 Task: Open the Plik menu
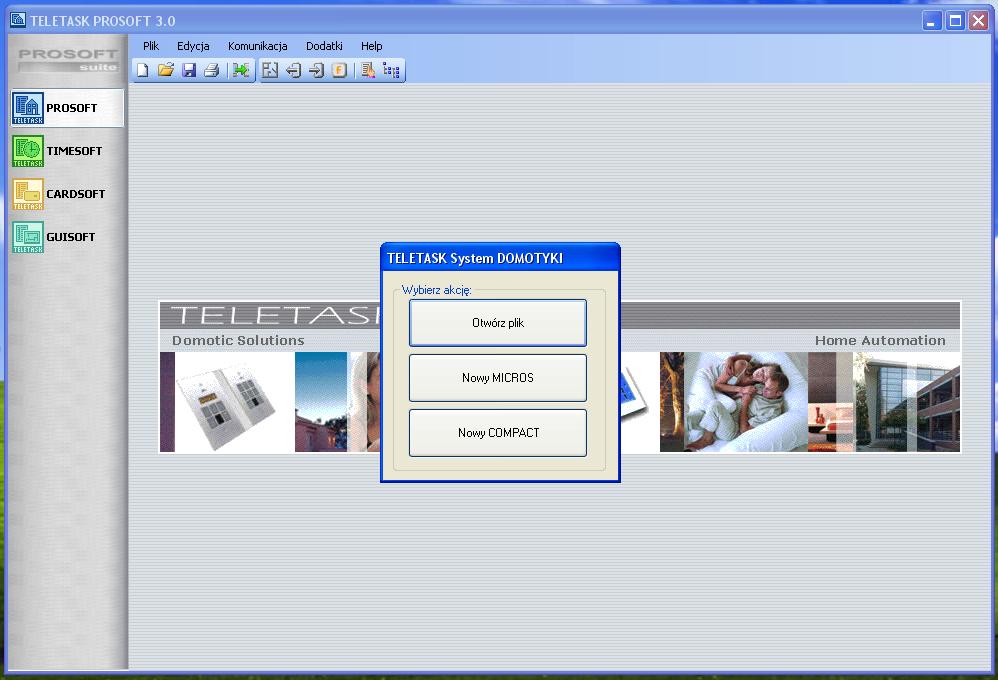click(151, 46)
